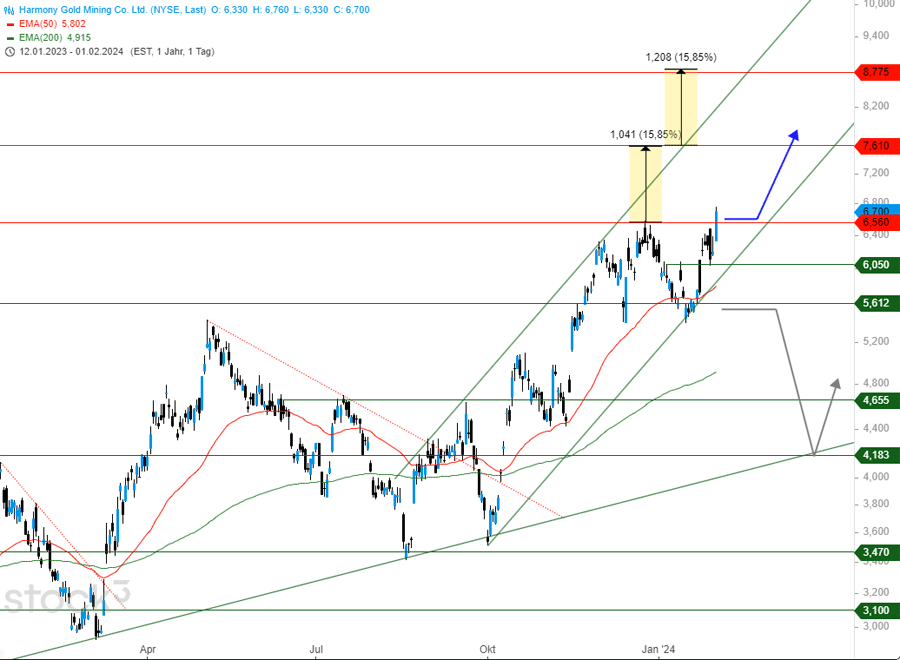Viewport: 900px width, 660px height.
Task: Select the blue 6,700 current price tag
Action: click(x=875, y=211)
